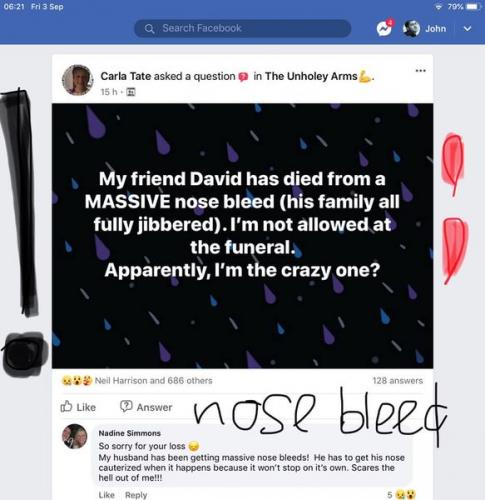485x500 pixels.
Task: Tap the thumbs-up Like icon on post
Action: click(x=66, y=406)
